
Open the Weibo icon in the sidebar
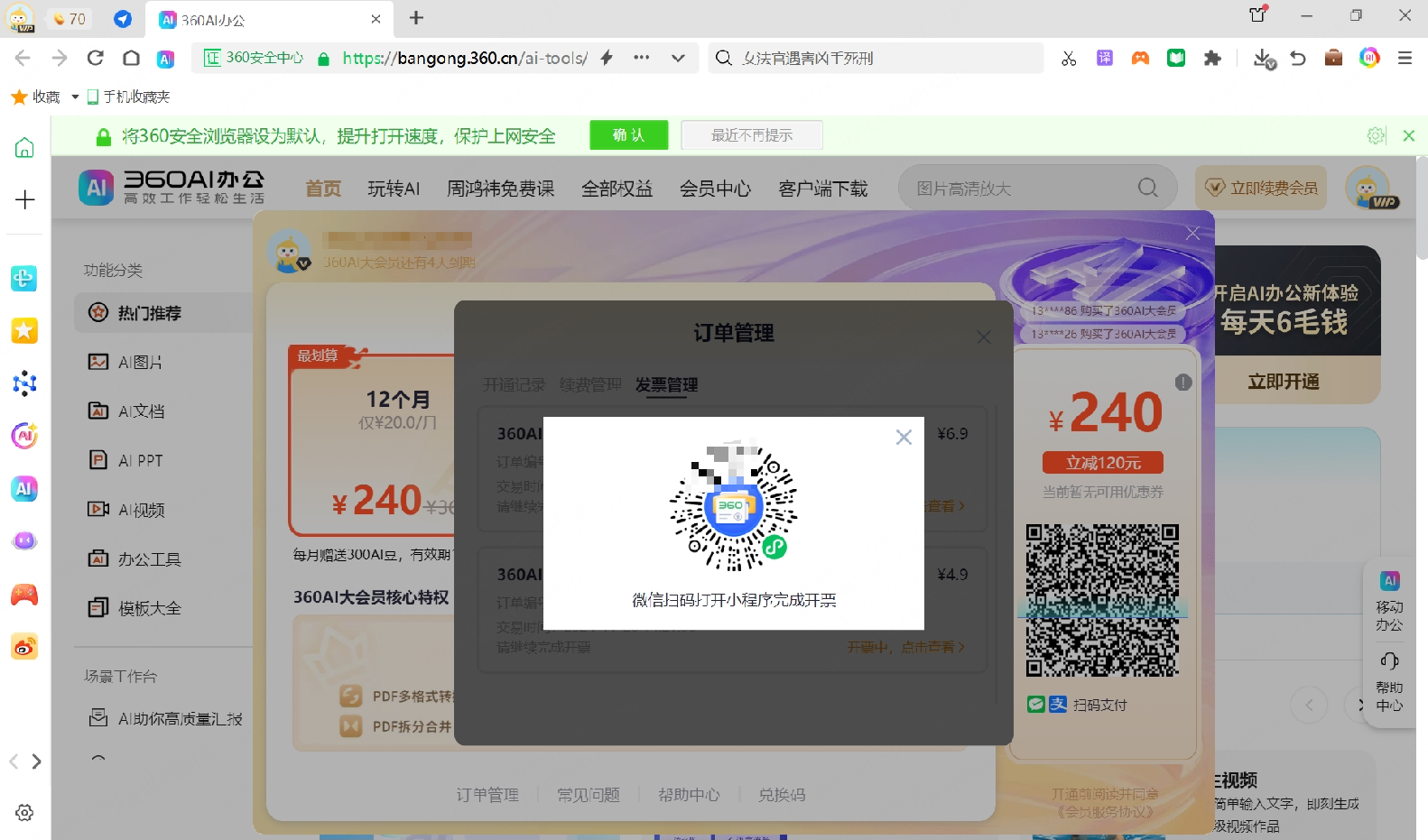click(x=24, y=647)
